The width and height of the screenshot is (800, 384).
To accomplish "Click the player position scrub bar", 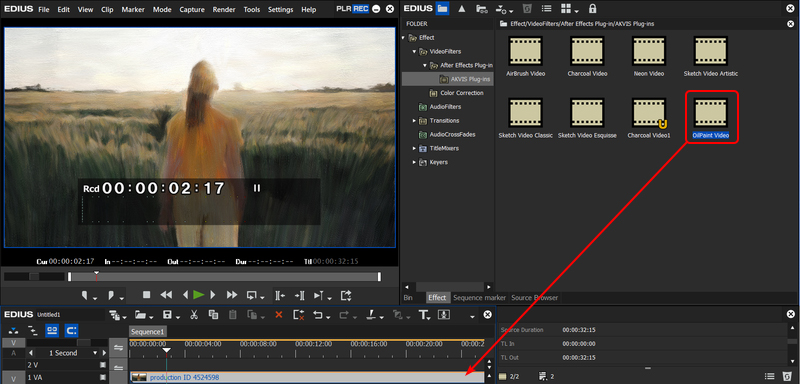I will (x=224, y=276).
